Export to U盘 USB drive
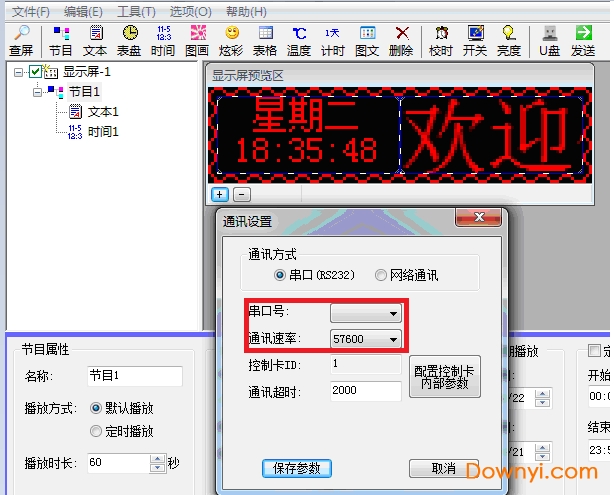Screen dimensions: 614x495 pyautogui.click(x=549, y=41)
